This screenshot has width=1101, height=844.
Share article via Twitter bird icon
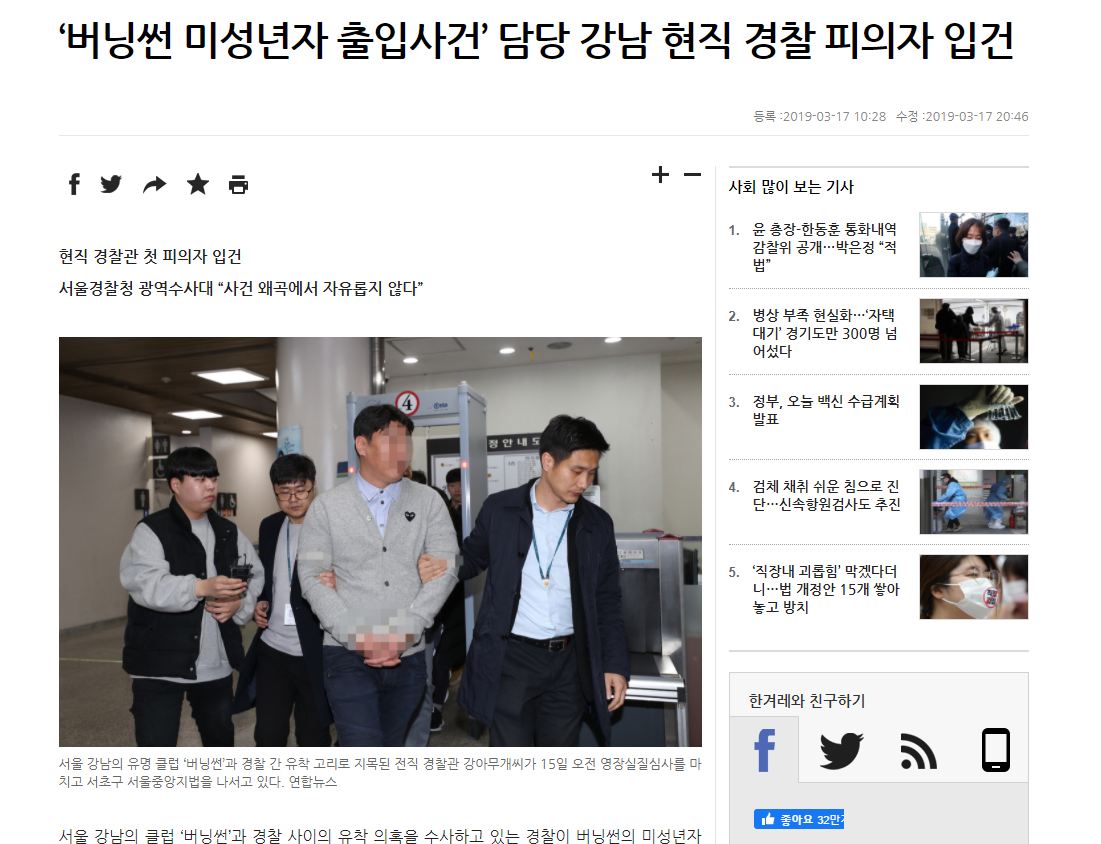[x=111, y=185]
